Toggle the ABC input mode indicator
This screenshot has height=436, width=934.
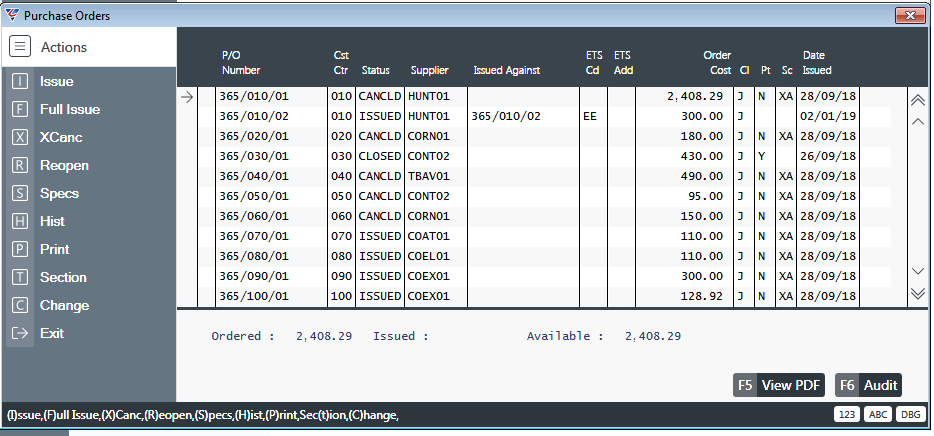click(878, 415)
